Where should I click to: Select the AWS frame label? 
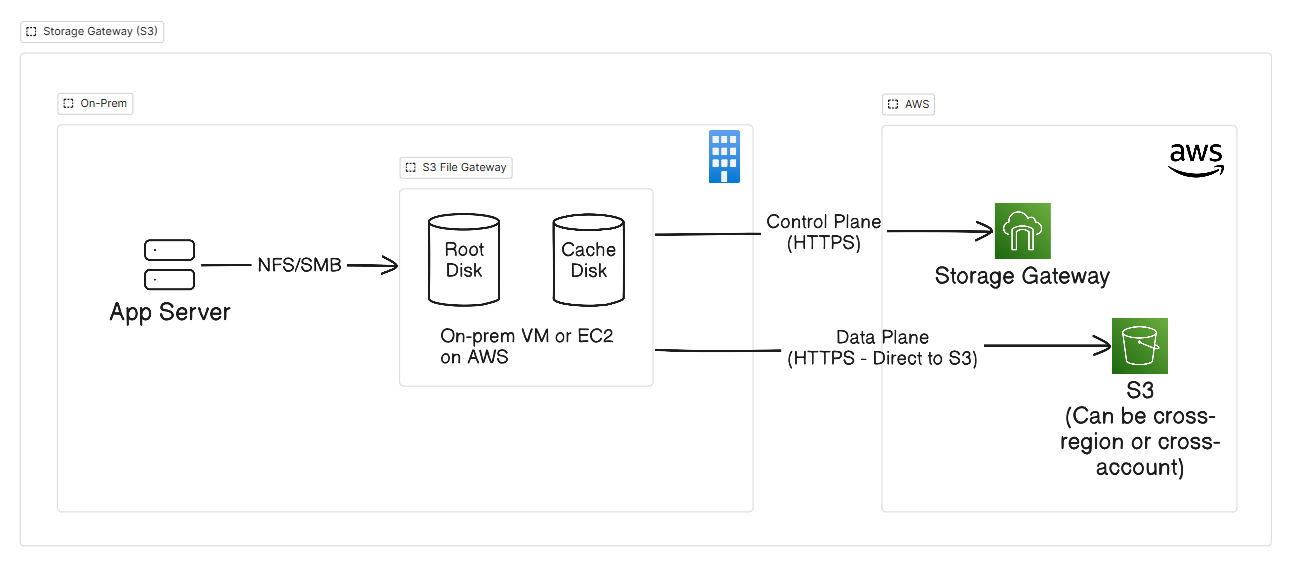click(908, 103)
